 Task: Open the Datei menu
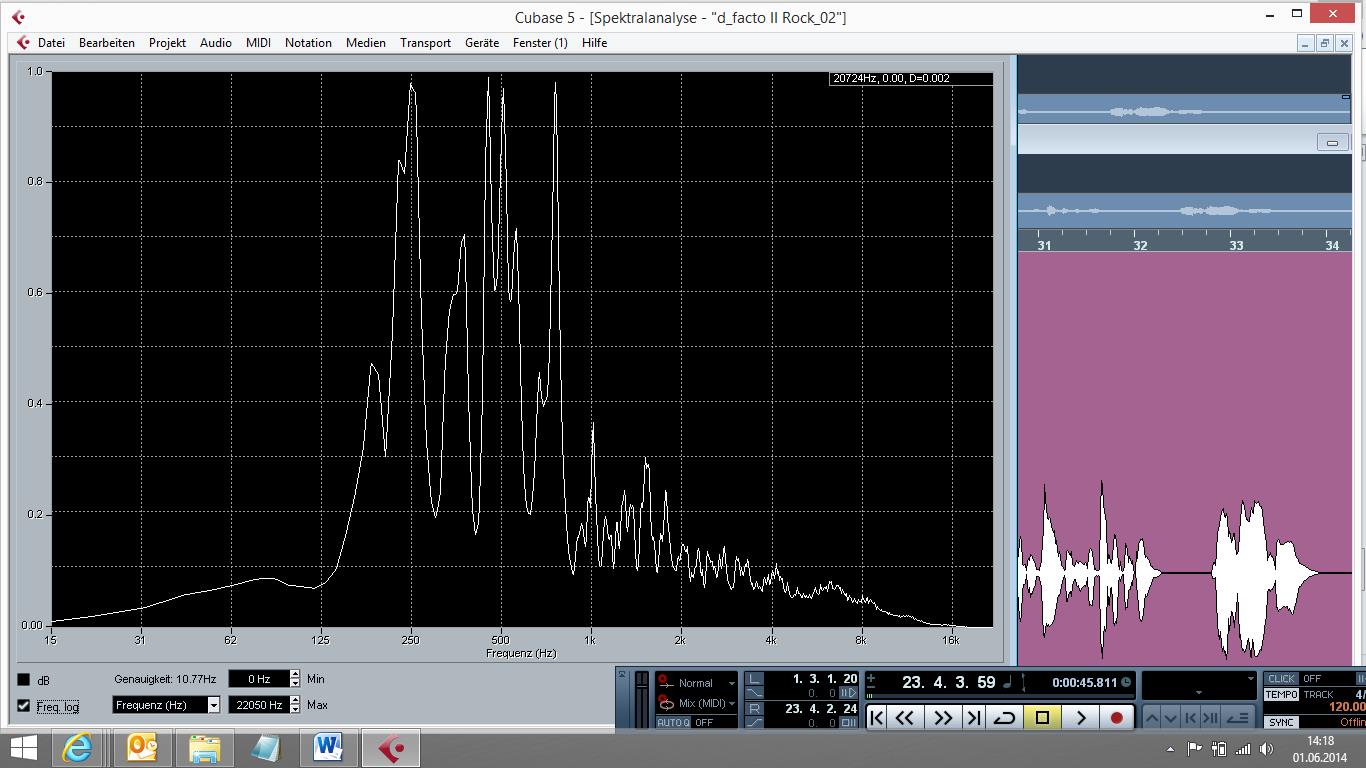tap(51, 43)
